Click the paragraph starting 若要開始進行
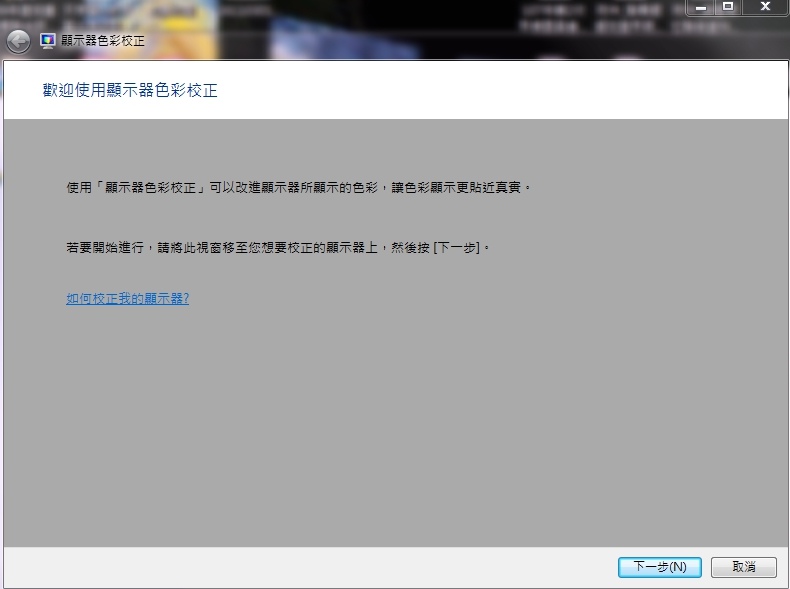 pyautogui.click(x=278, y=247)
